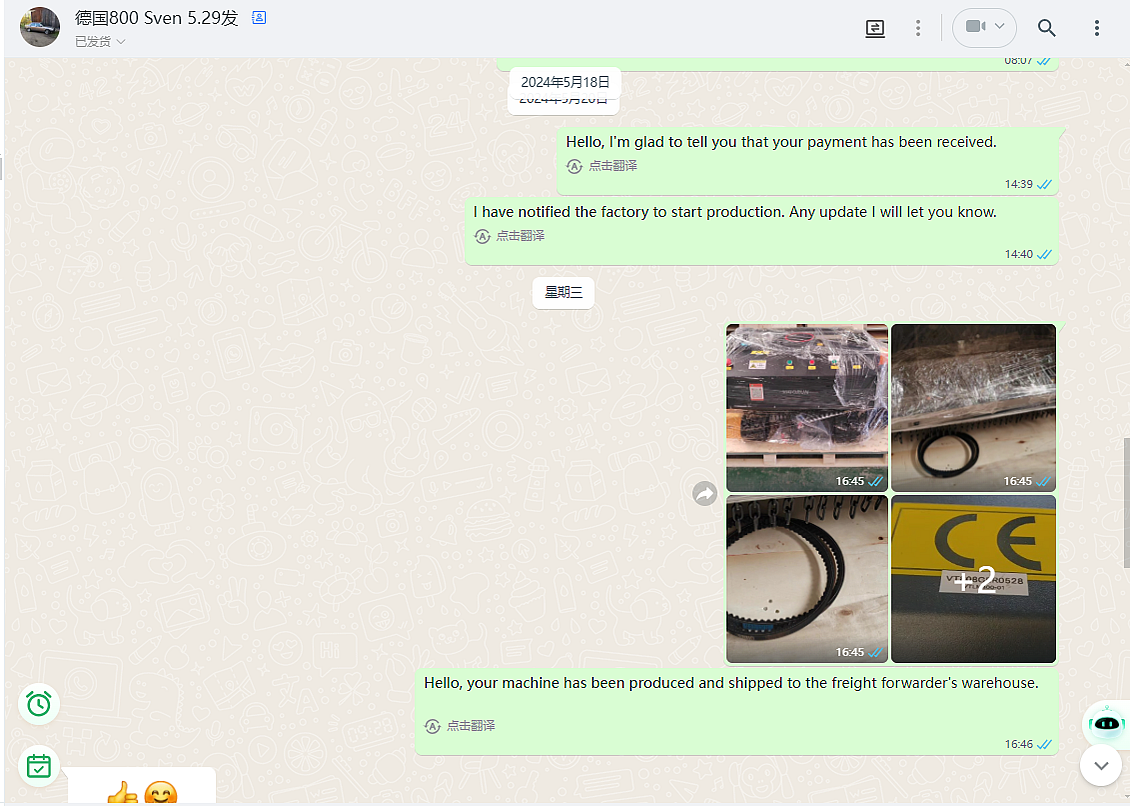Search within this chat
This screenshot has height=806, width=1130.
click(x=1046, y=28)
